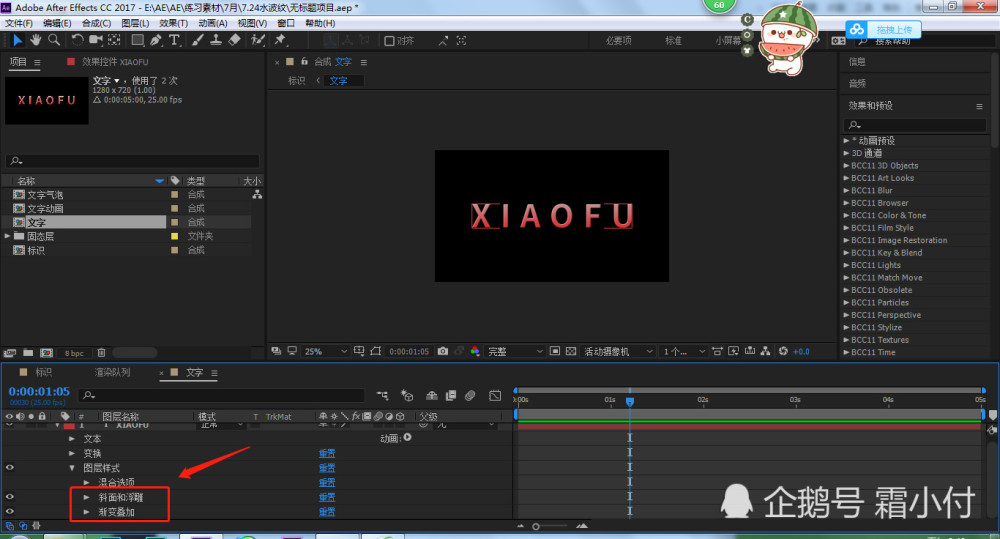
Task: Toggle transparency grid in viewer
Action: click(x=571, y=351)
